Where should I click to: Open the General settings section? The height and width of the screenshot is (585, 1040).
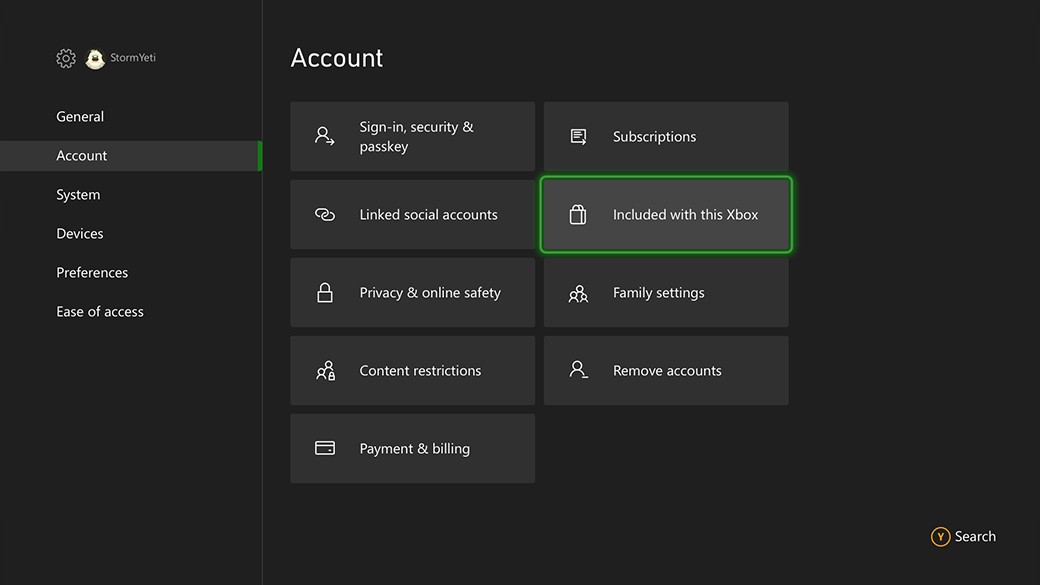(x=80, y=117)
